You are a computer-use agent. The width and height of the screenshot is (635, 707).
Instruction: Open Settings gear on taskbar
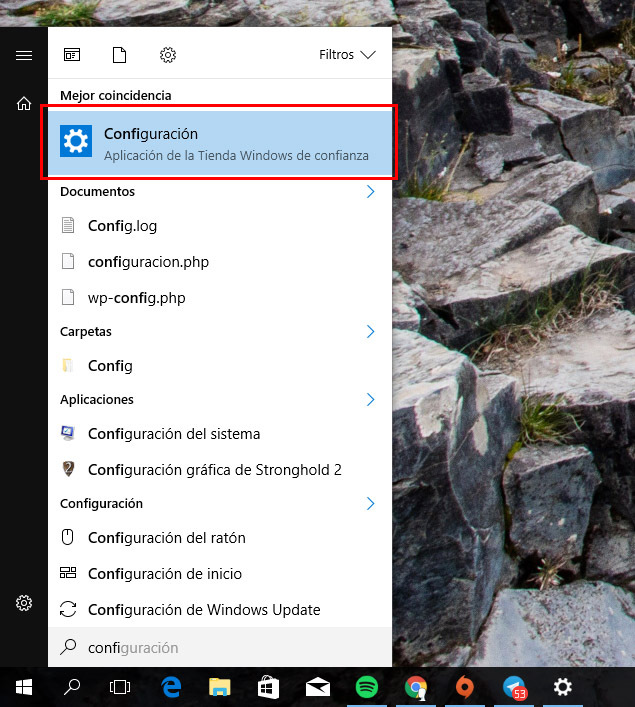pyautogui.click(x=562, y=687)
